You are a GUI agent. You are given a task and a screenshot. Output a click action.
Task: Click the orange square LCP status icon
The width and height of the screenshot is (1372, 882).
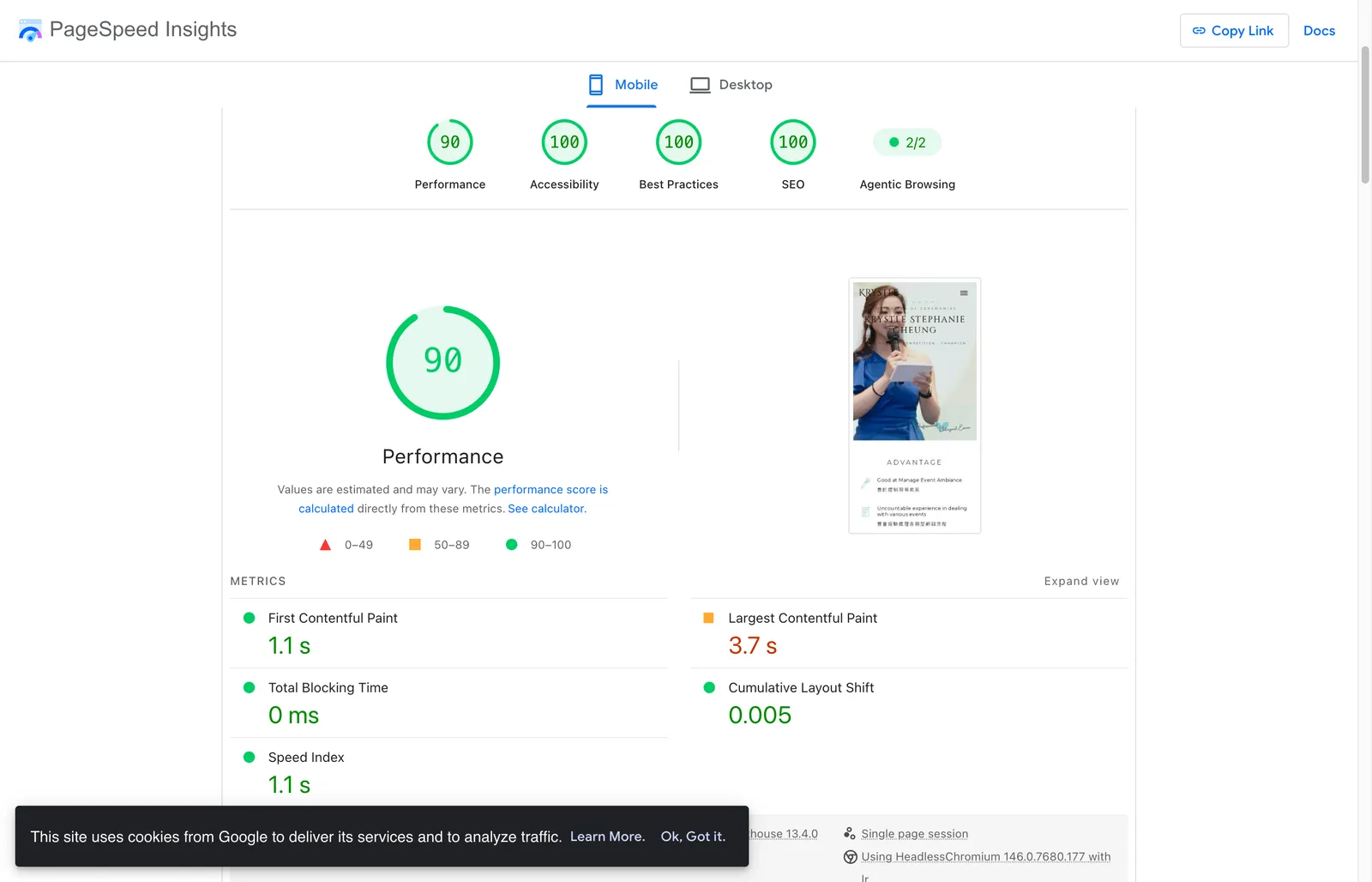tap(709, 618)
